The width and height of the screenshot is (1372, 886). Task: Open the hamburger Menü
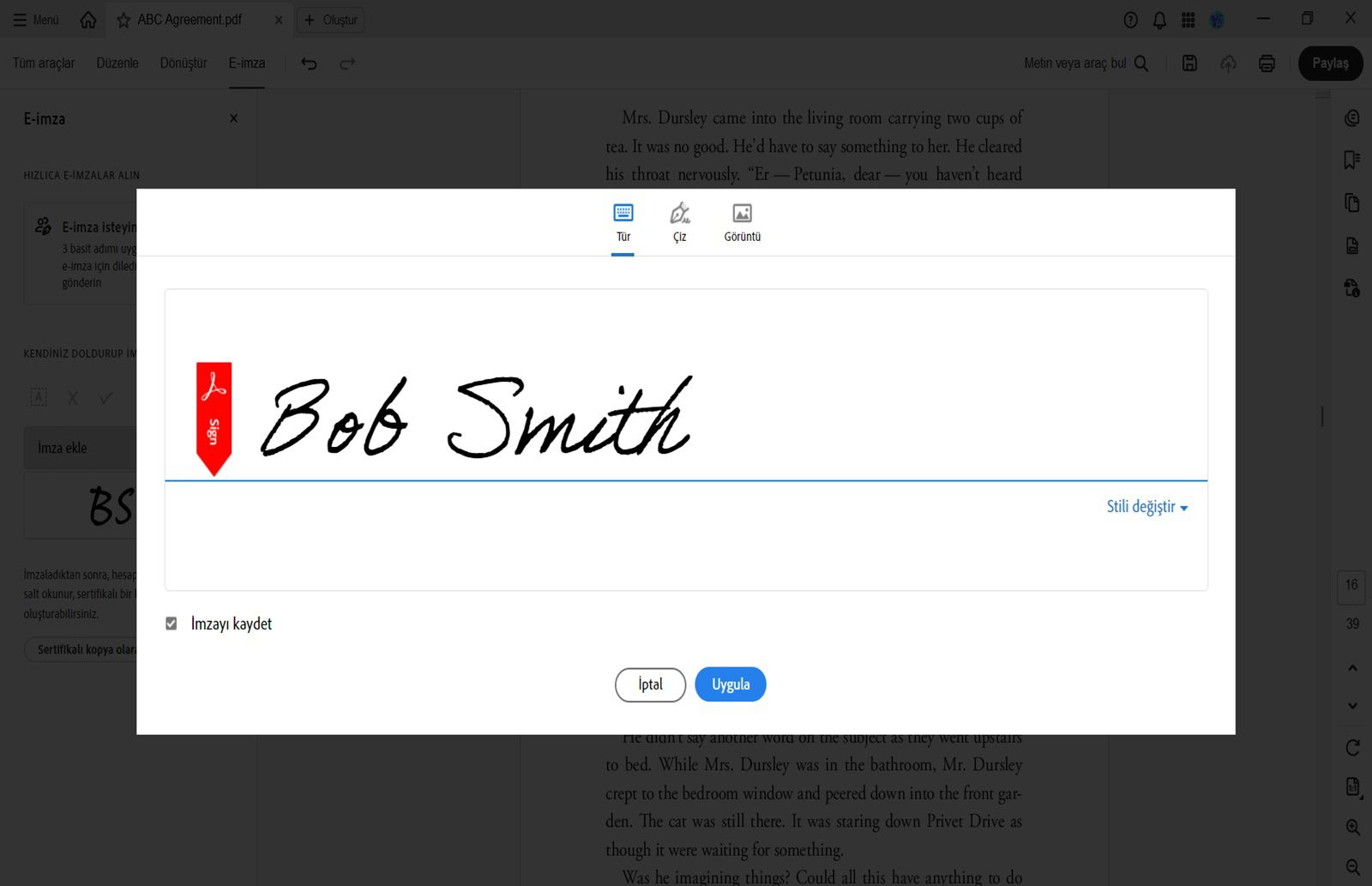21,19
